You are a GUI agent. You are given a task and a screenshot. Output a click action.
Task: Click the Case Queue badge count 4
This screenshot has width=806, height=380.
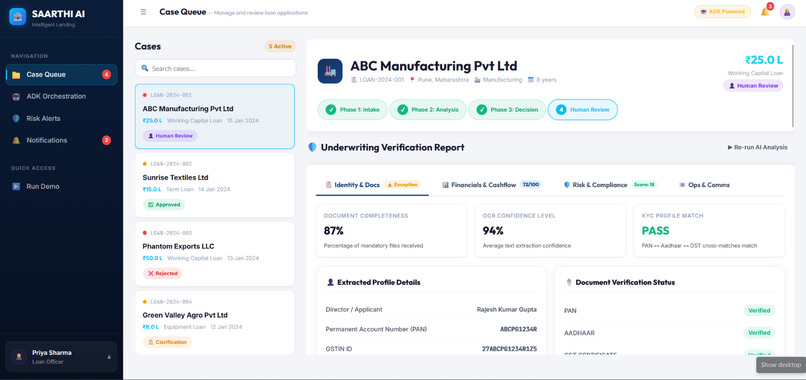pyautogui.click(x=106, y=75)
